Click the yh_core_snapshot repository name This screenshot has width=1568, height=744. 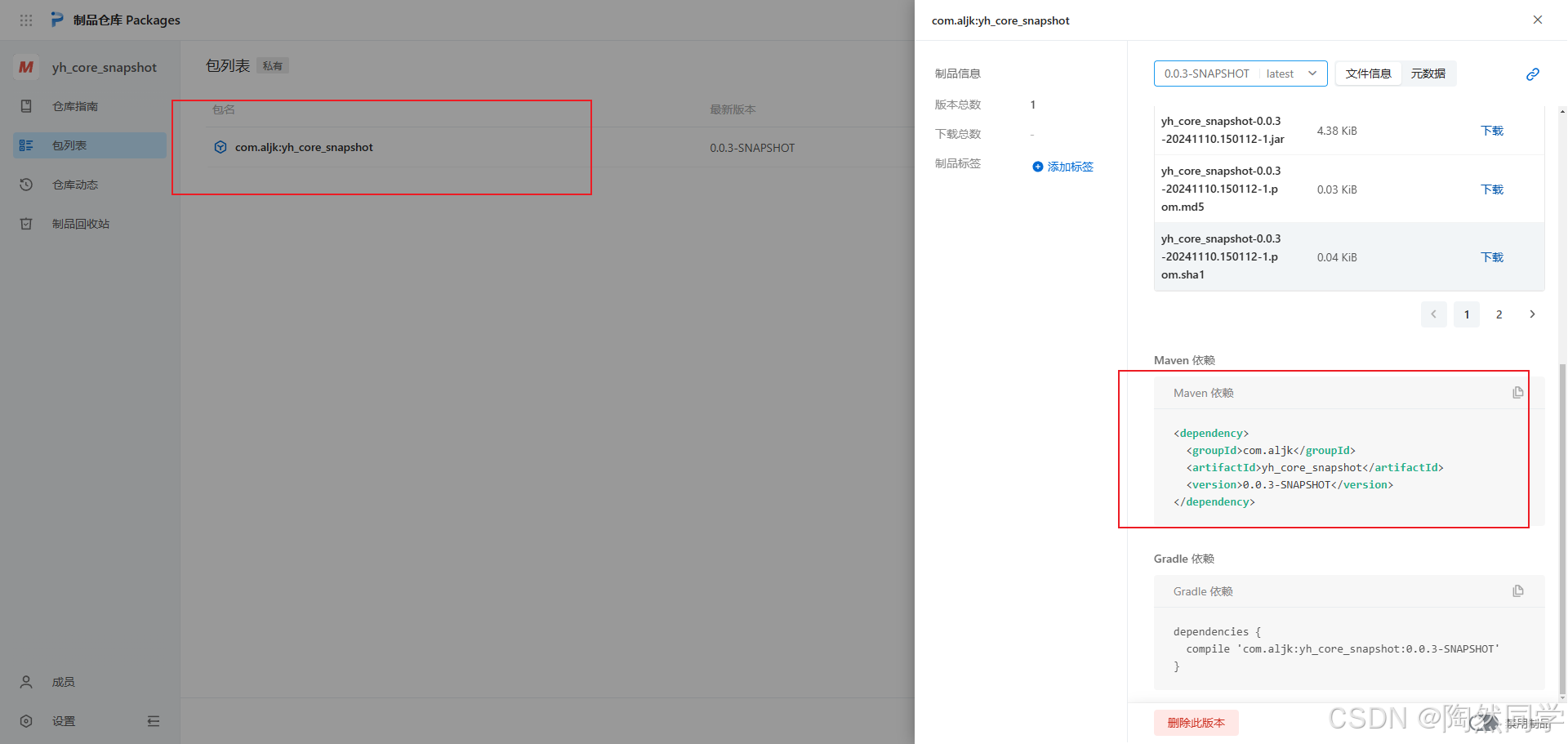pos(105,68)
